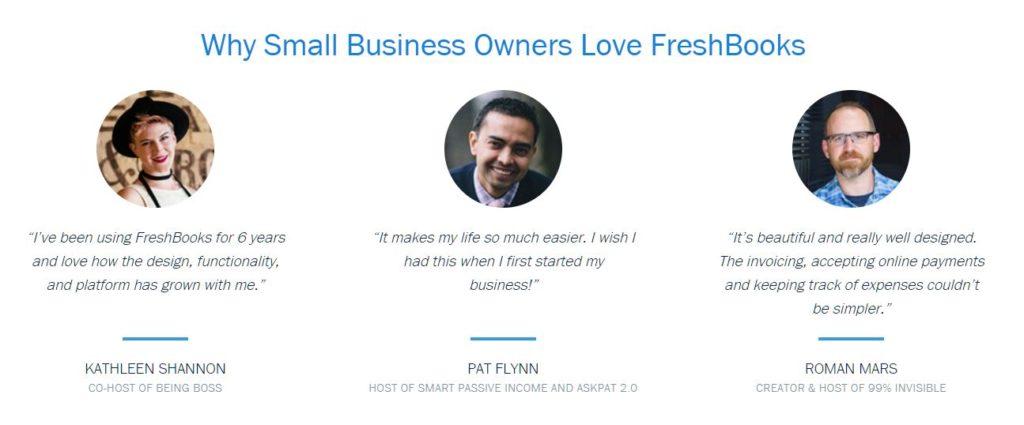Click Roman Mars's round profile photo
This screenshot has width=1024, height=425.
(851, 148)
